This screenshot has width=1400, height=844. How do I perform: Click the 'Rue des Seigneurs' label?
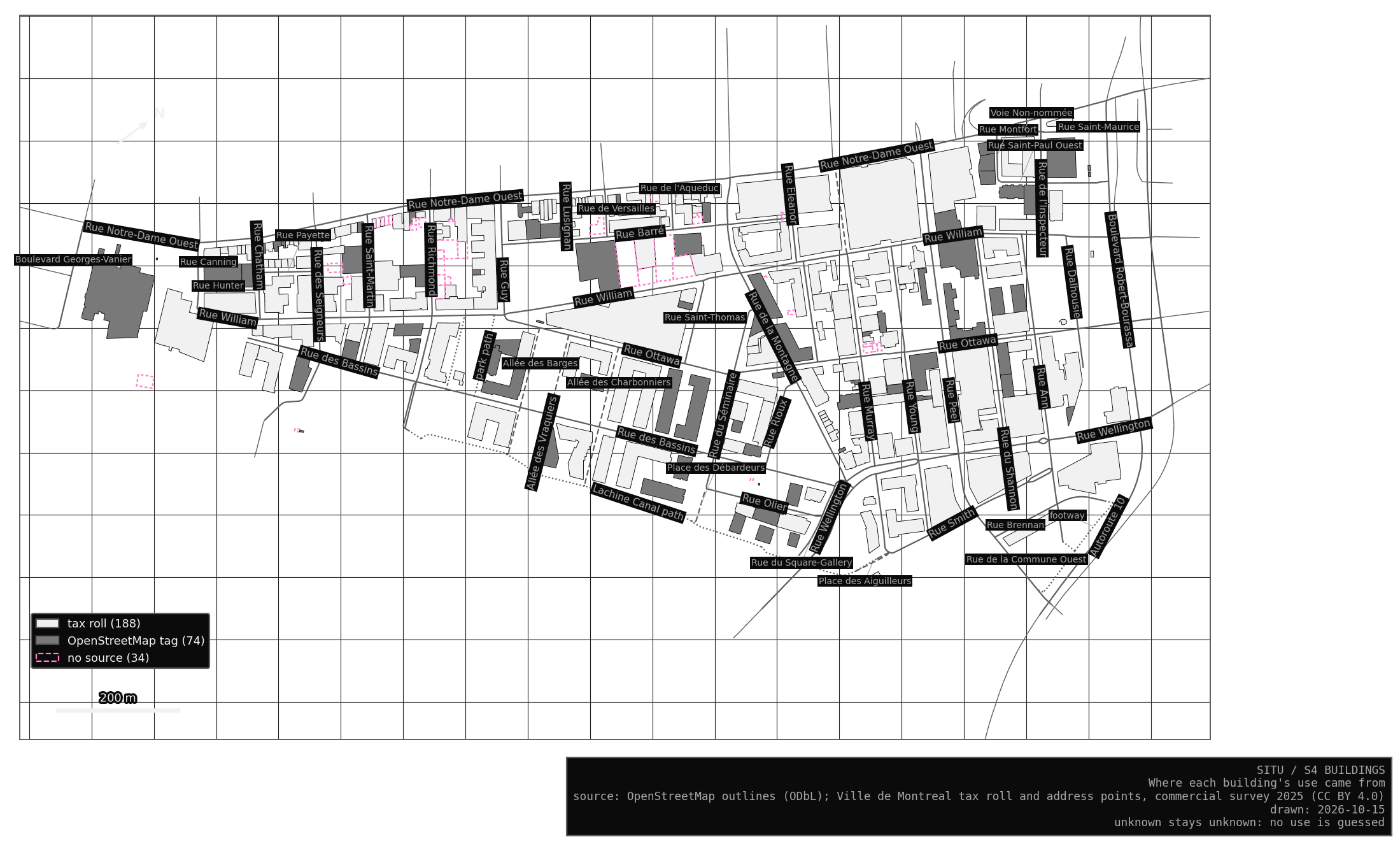(318, 295)
